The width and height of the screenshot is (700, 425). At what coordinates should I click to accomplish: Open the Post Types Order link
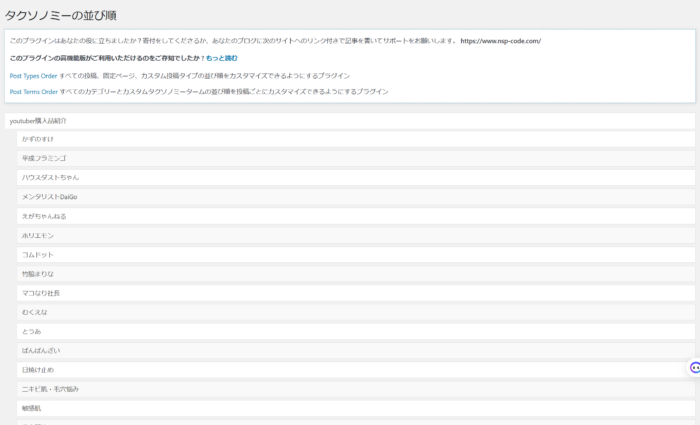[x=33, y=76]
